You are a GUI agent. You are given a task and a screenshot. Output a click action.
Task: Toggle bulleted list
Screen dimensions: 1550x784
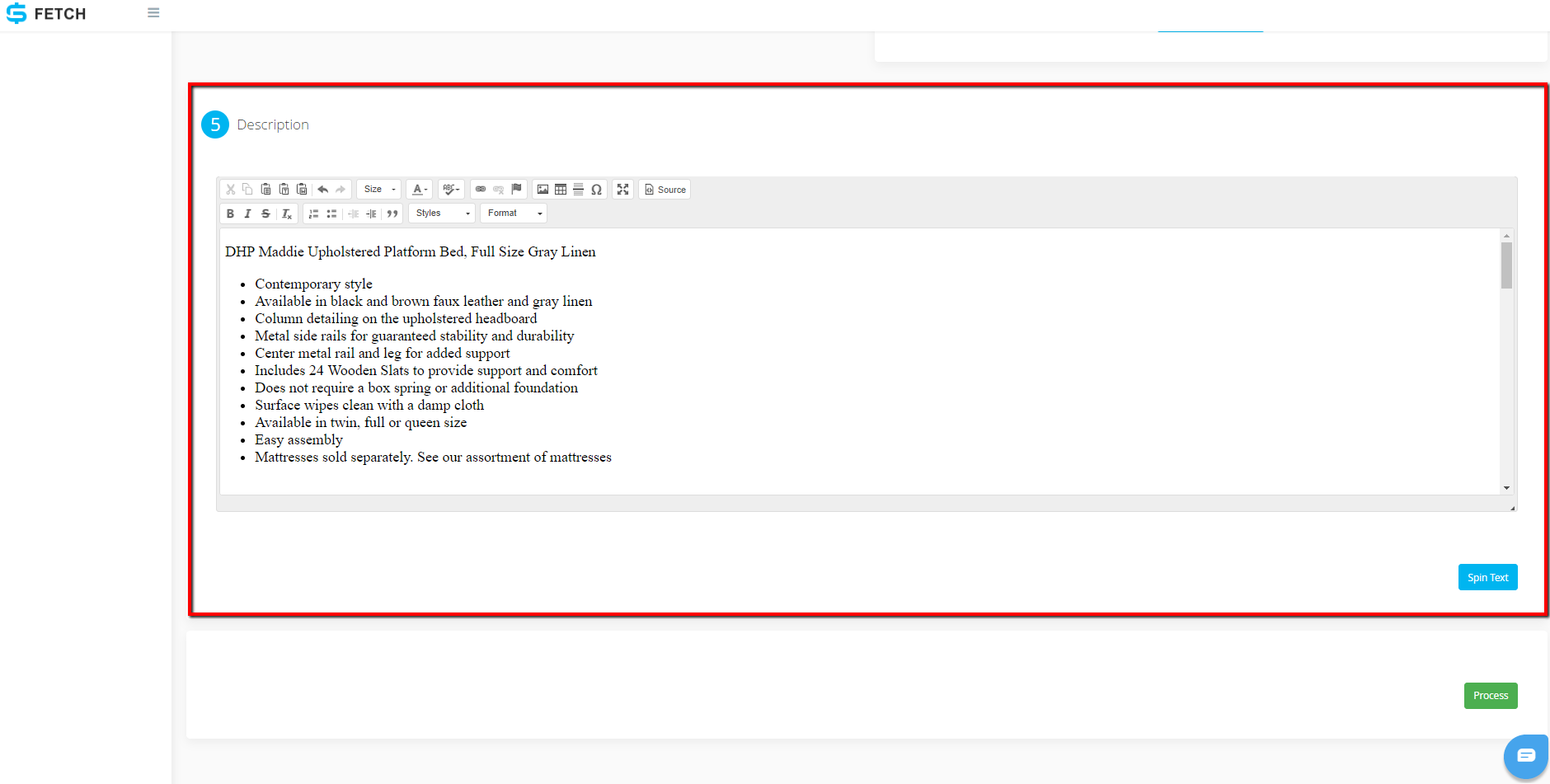pos(331,214)
